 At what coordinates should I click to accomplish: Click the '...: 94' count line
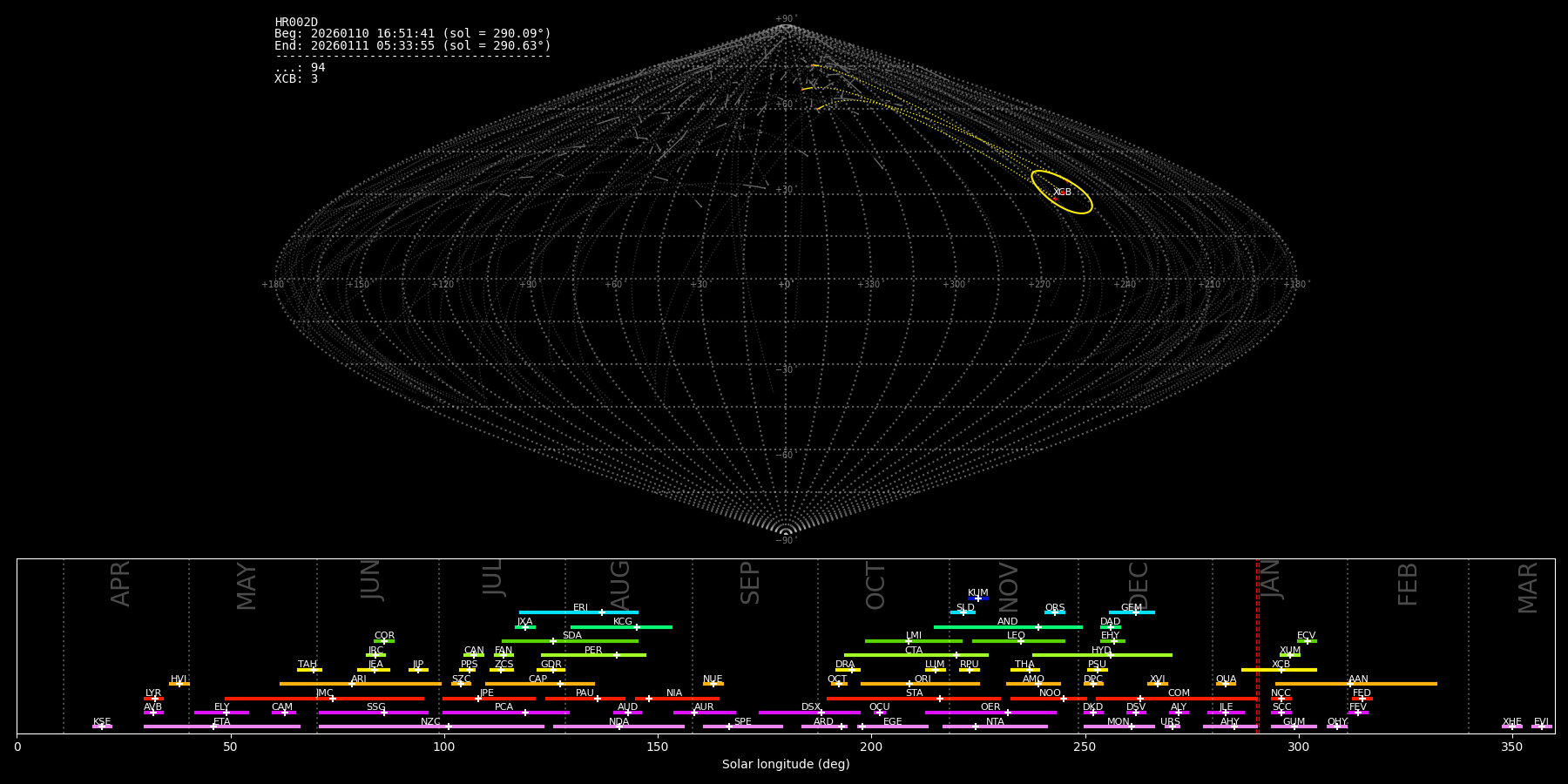click(x=300, y=68)
